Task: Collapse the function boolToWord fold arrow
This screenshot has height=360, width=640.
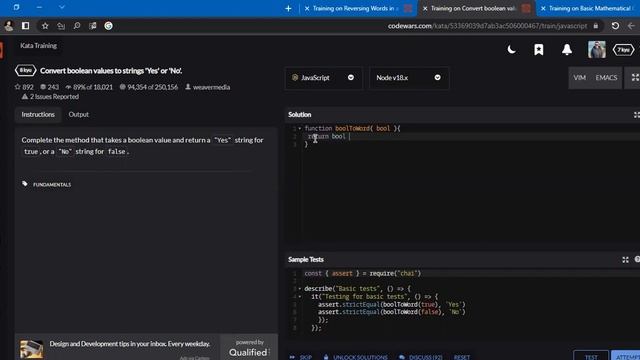Action: (300, 128)
